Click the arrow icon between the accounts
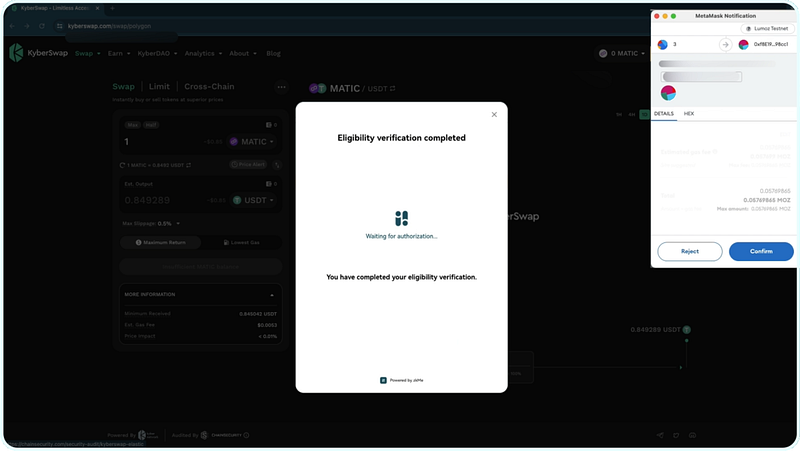This screenshot has width=800, height=451. 725,45
